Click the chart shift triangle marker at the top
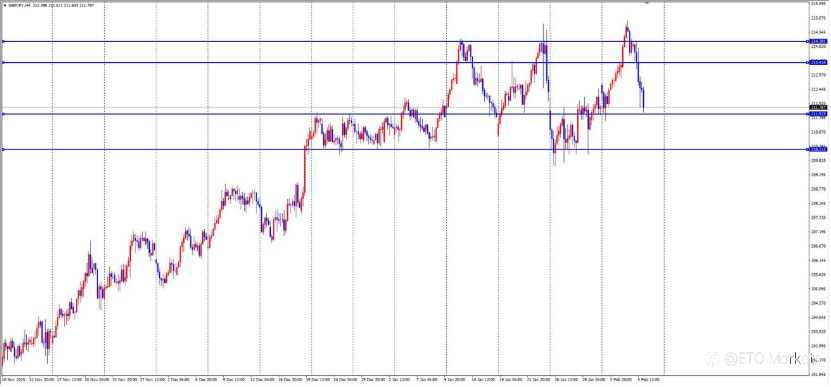Screen dimensions: 831x387 tap(647, 3)
